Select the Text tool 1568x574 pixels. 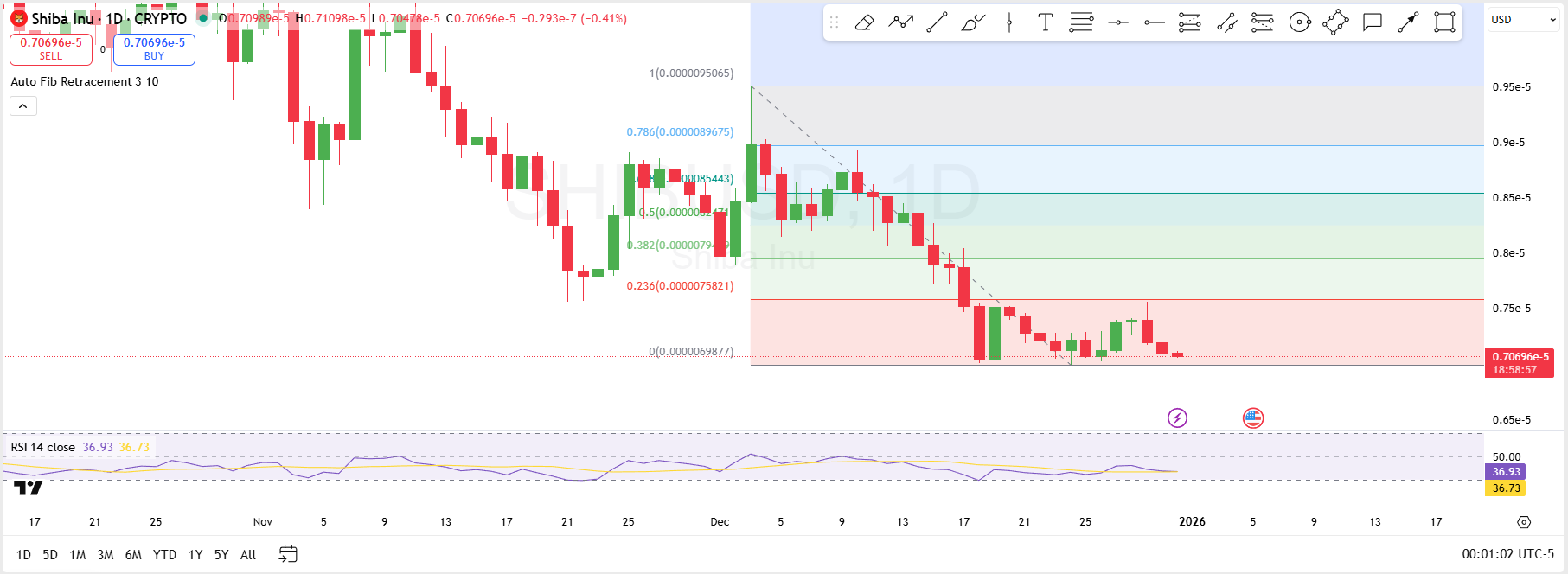coord(1046,22)
